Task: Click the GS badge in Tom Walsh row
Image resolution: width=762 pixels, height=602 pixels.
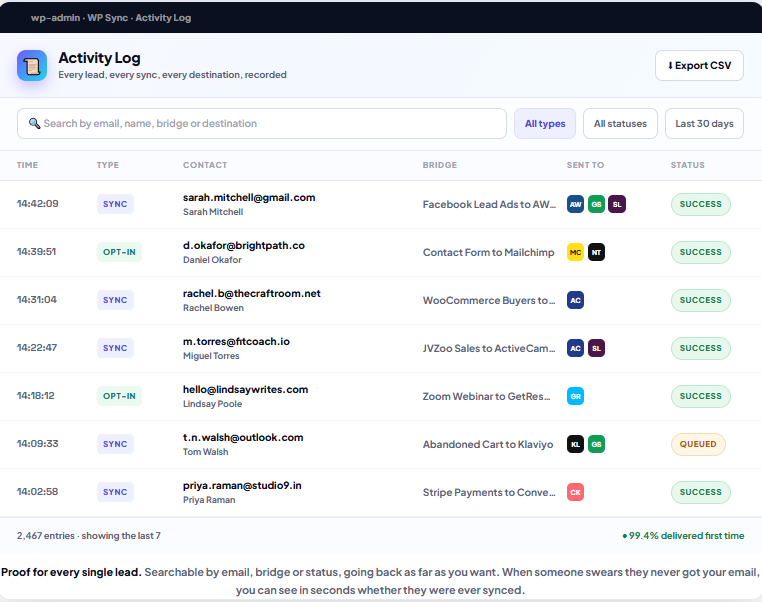Action: (596, 444)
